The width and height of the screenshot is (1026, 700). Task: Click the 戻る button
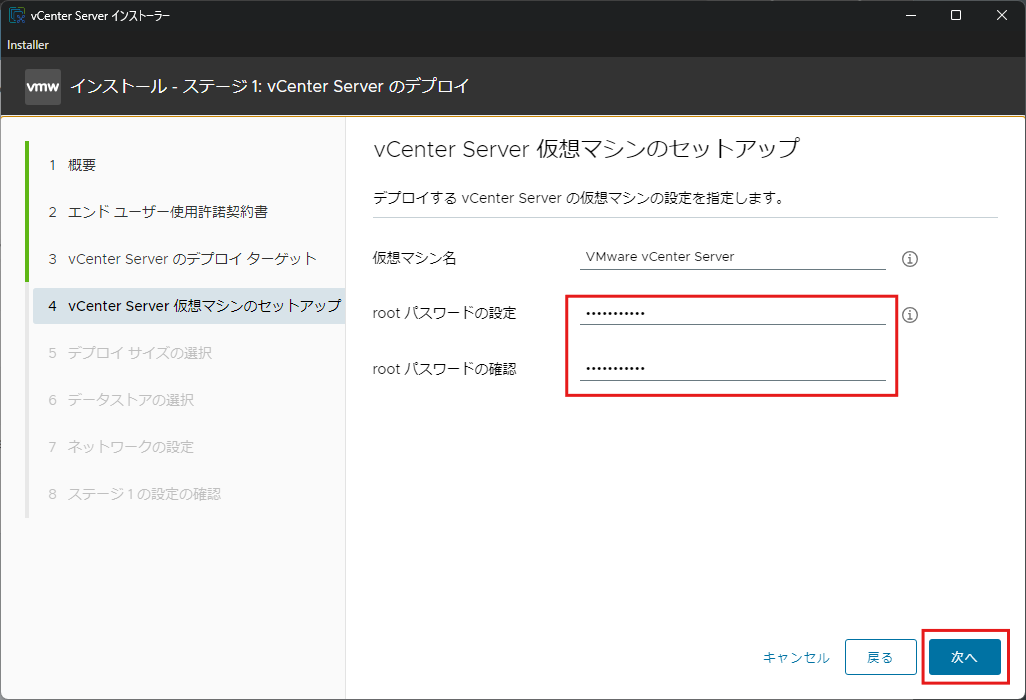[880, 657]
